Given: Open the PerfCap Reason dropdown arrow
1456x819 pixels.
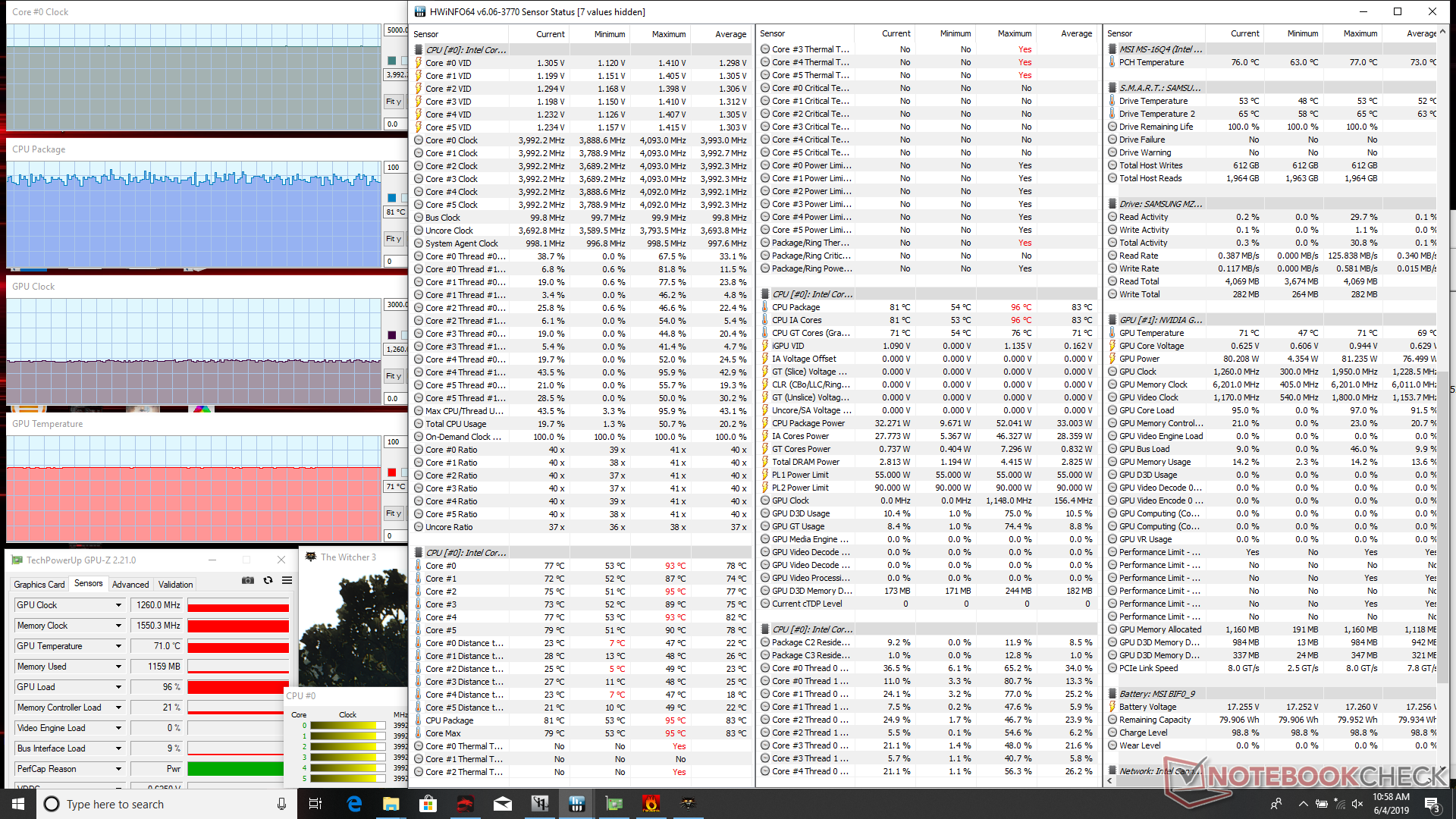Looking at the screenshot, I should (118, 769).
